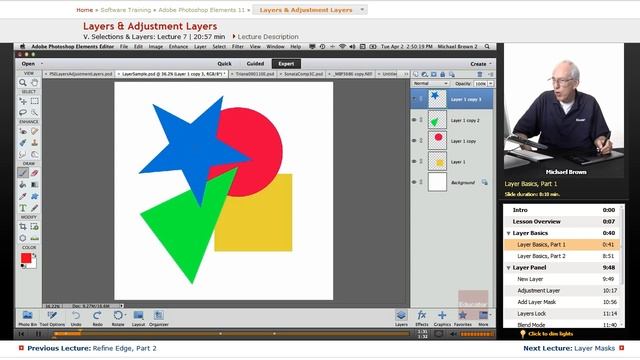
Task: Select the Sponge tool
Action: (x=35, y=154)
